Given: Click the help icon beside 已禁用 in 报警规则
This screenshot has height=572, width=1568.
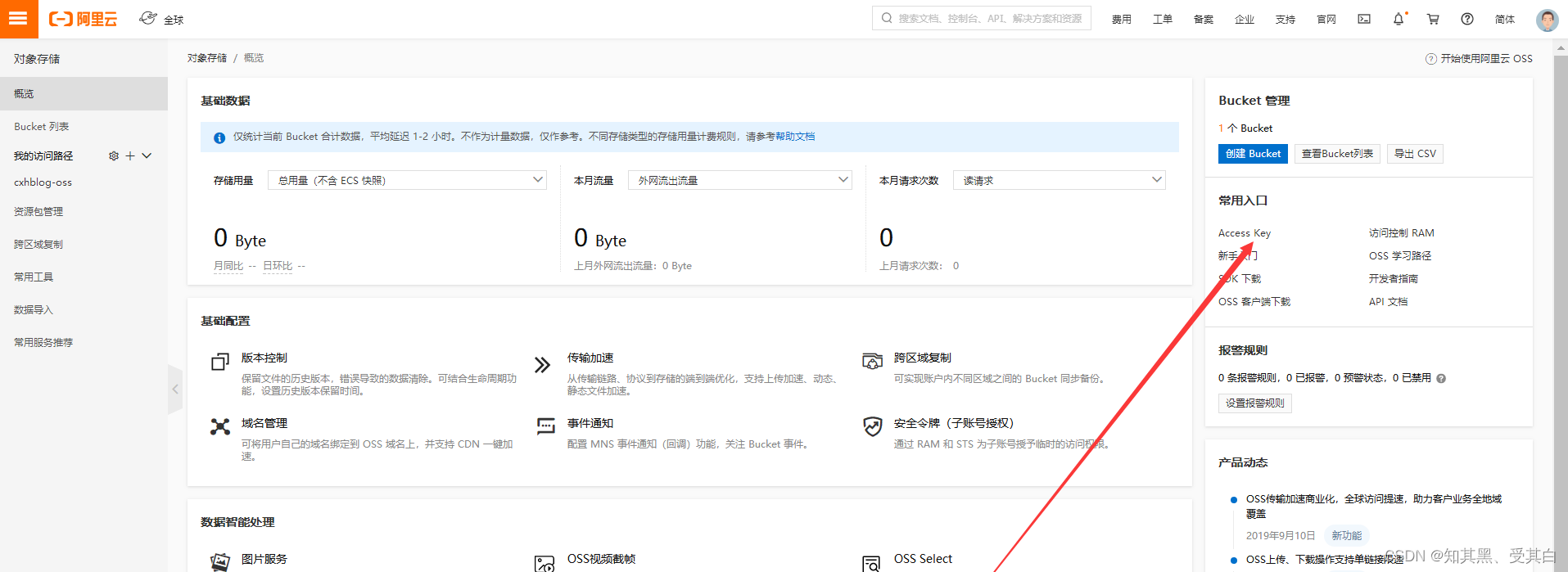Looking at the screenshot, I should 1441,378.
